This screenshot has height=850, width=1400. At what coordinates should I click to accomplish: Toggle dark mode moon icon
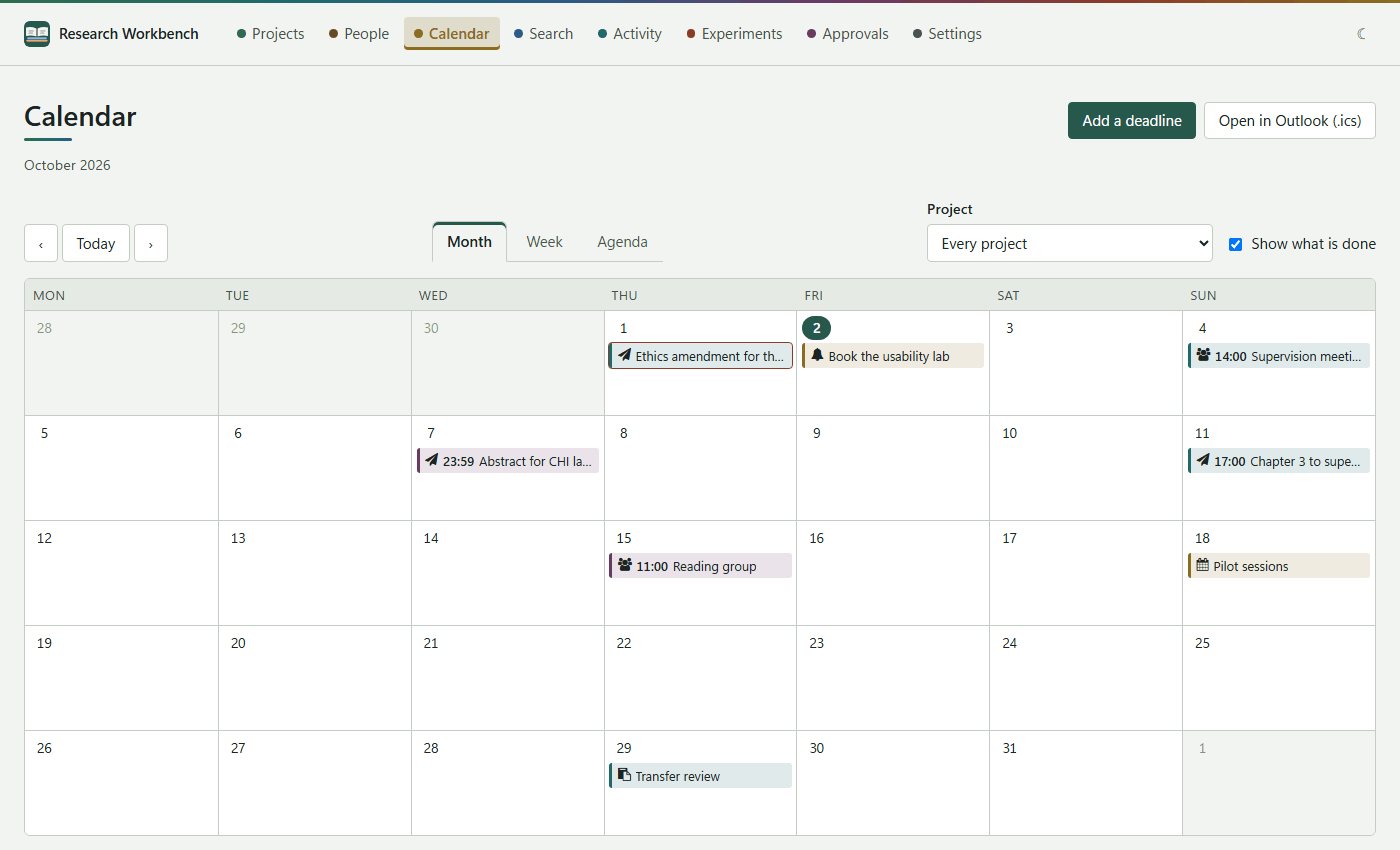[1362, 34]
